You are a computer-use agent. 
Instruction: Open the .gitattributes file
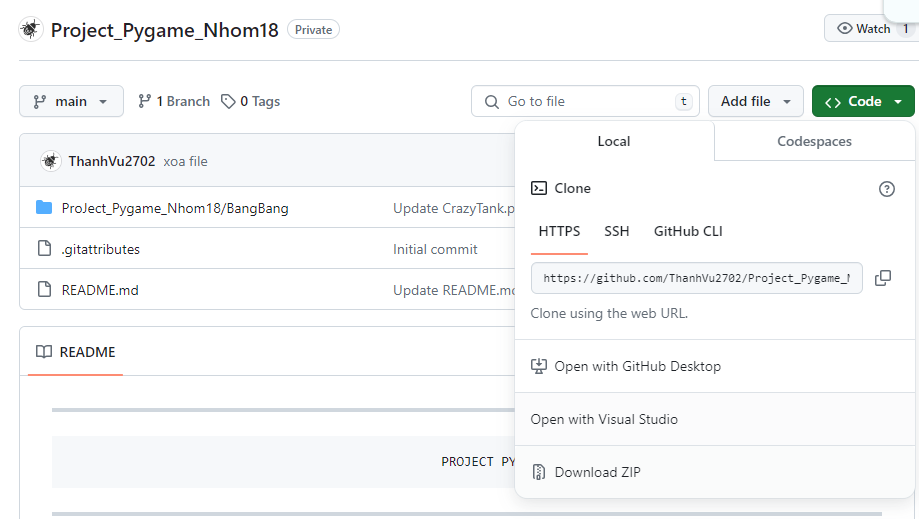tap(101, 250)
